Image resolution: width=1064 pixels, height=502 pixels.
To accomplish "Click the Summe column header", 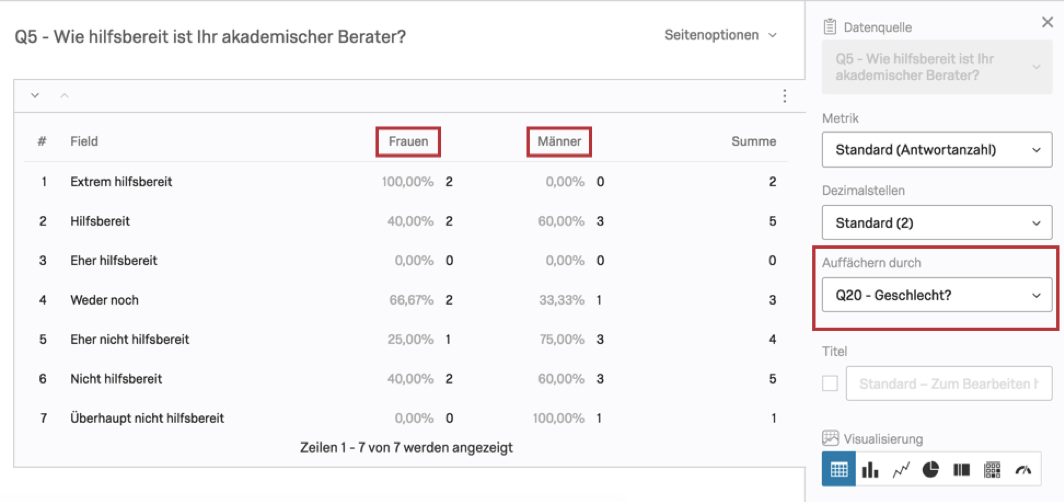I will tap(754, 142).
